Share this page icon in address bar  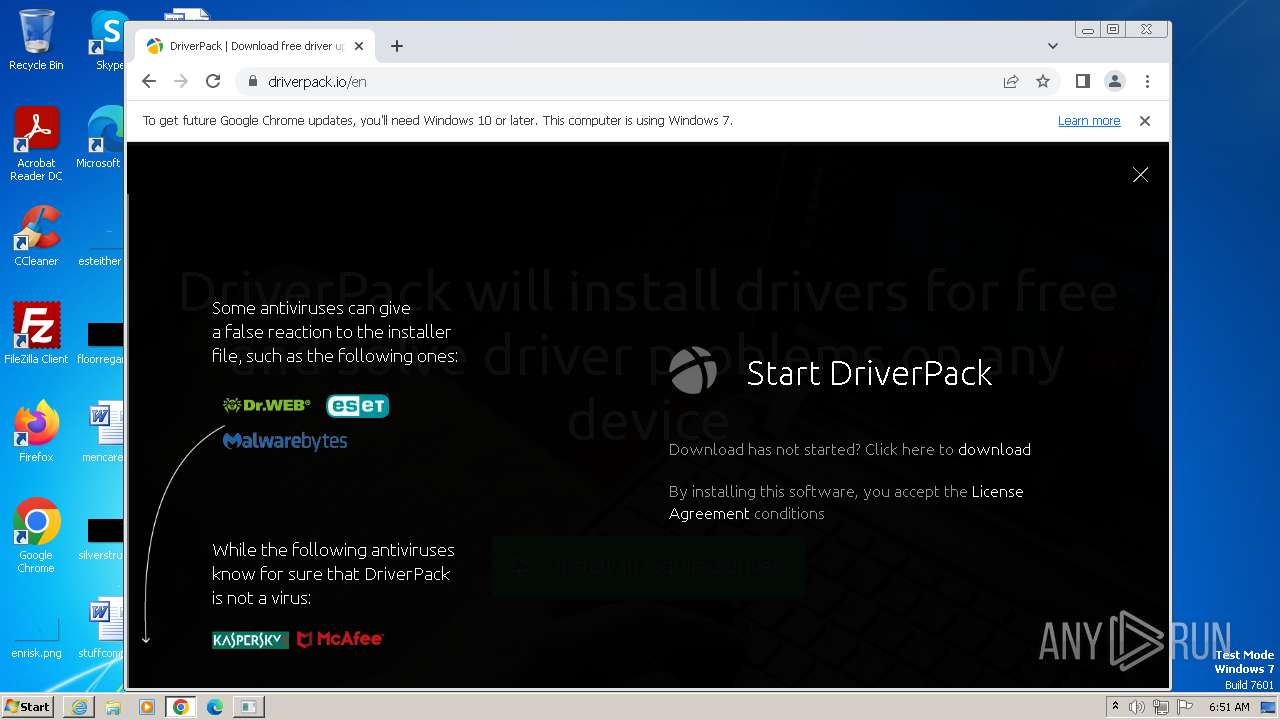tap(1011, 81)
